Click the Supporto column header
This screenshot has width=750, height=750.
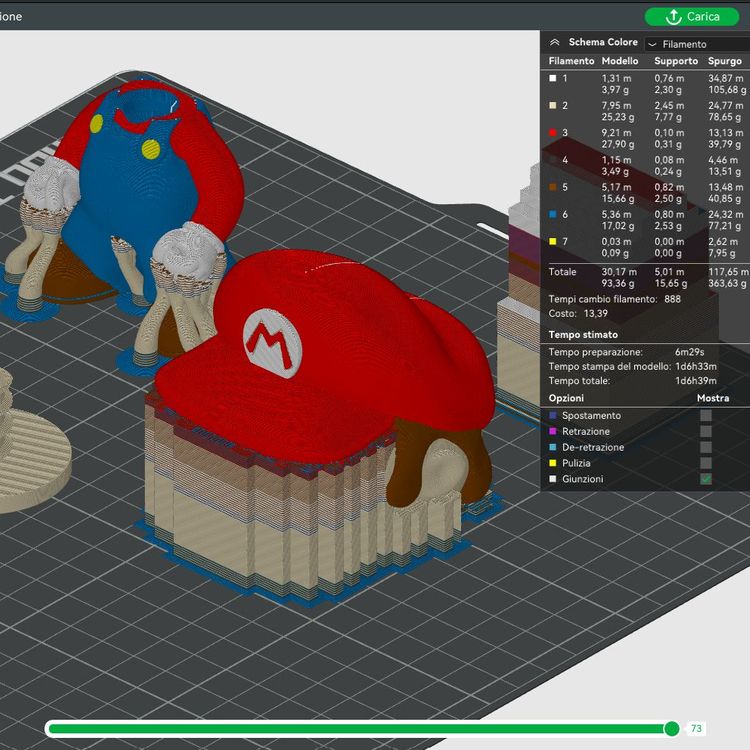[x=676, y=61]
